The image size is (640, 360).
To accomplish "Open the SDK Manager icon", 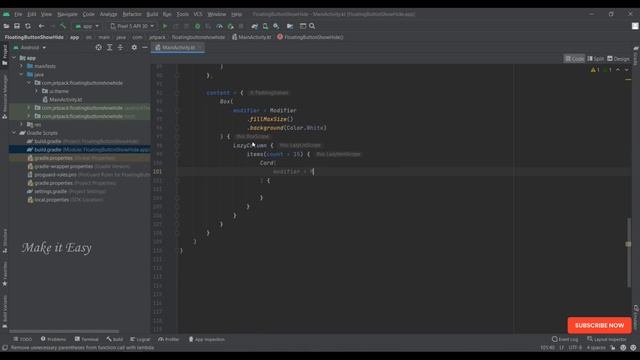I will pos(276,26).
